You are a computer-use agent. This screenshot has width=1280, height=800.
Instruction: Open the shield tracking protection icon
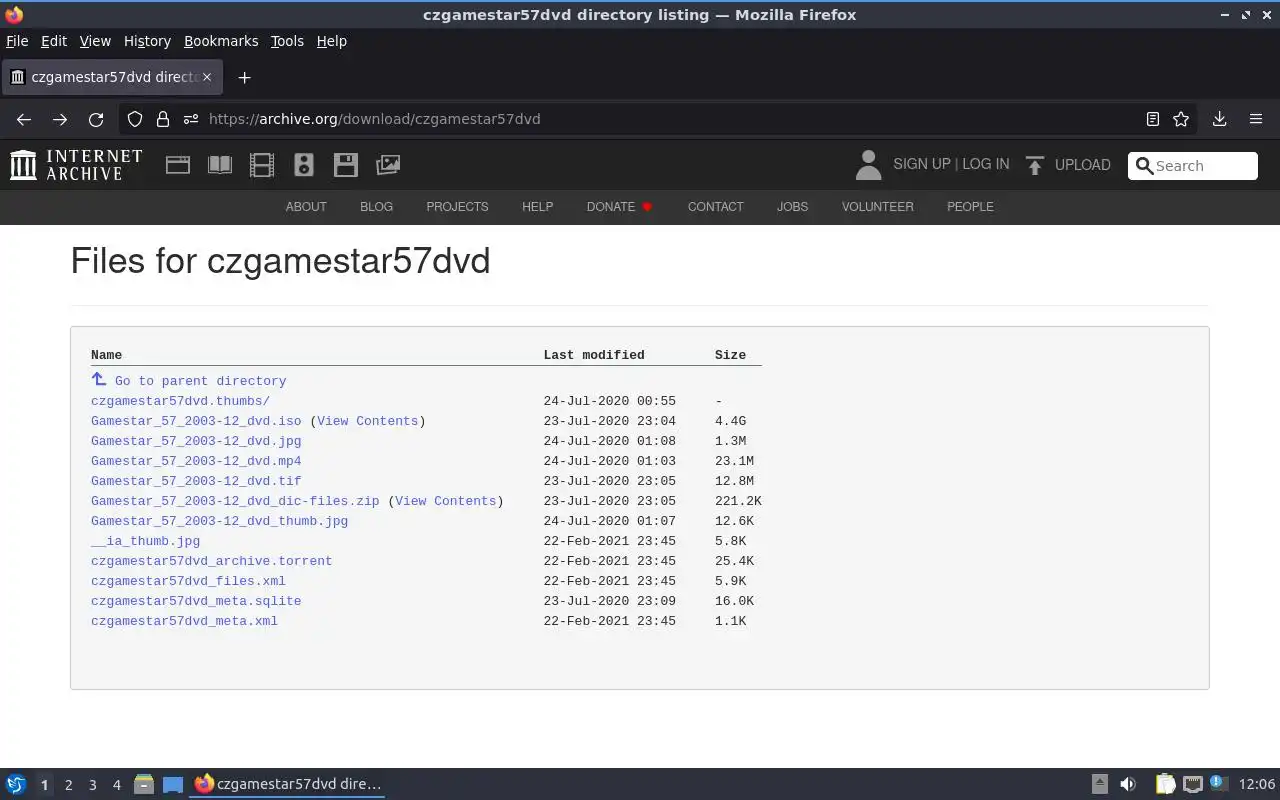[x=135, y=119]
